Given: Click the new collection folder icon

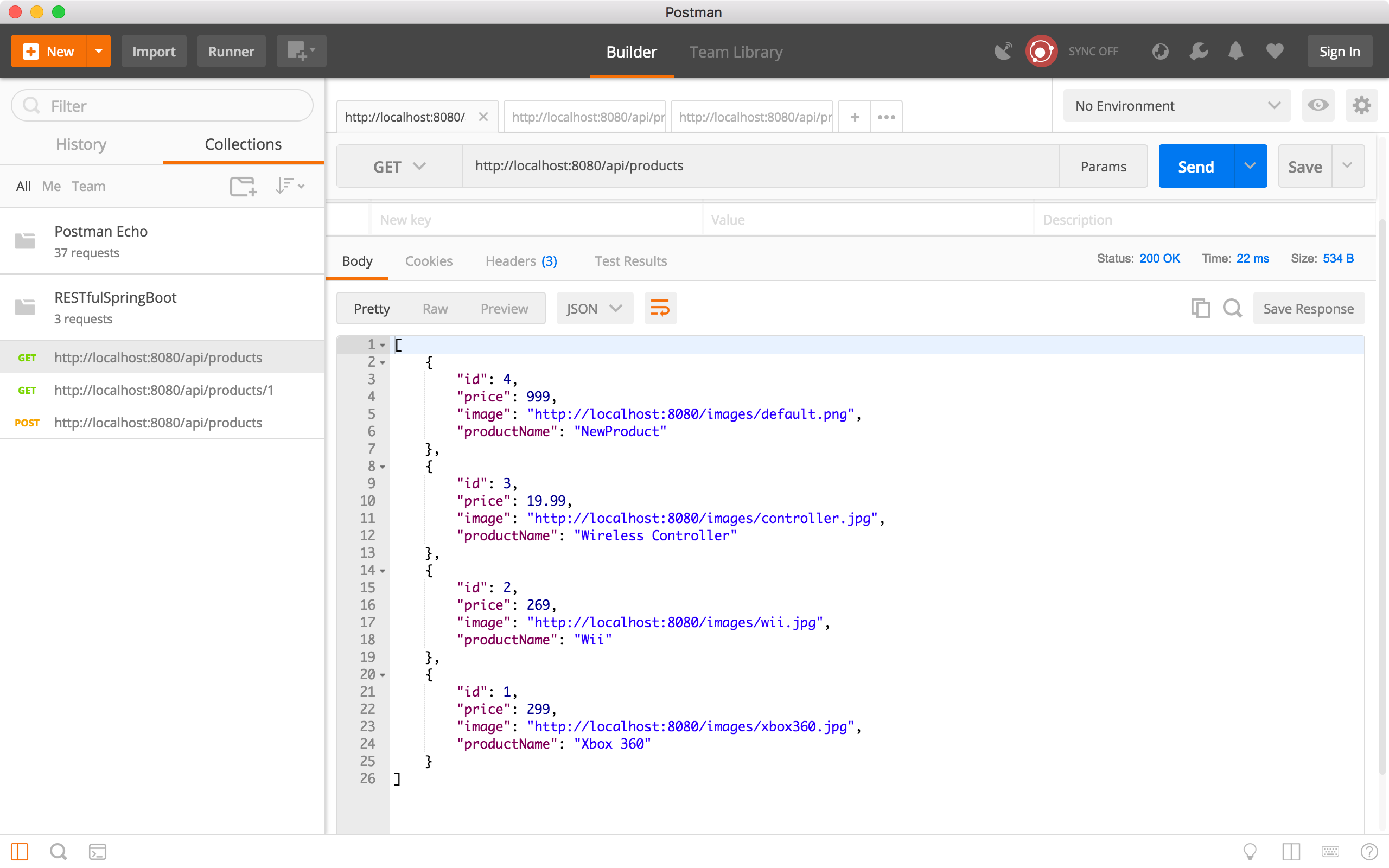Looking at the screenshot, I should 243,186.
